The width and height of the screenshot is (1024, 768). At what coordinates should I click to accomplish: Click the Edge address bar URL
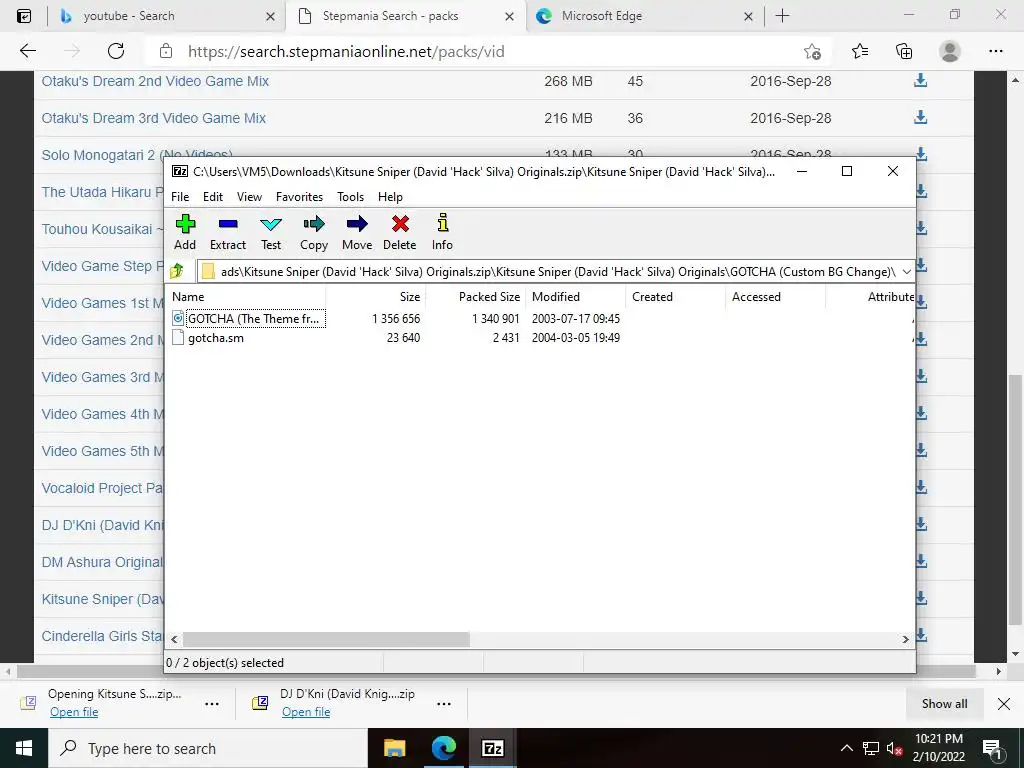[346, 52]
